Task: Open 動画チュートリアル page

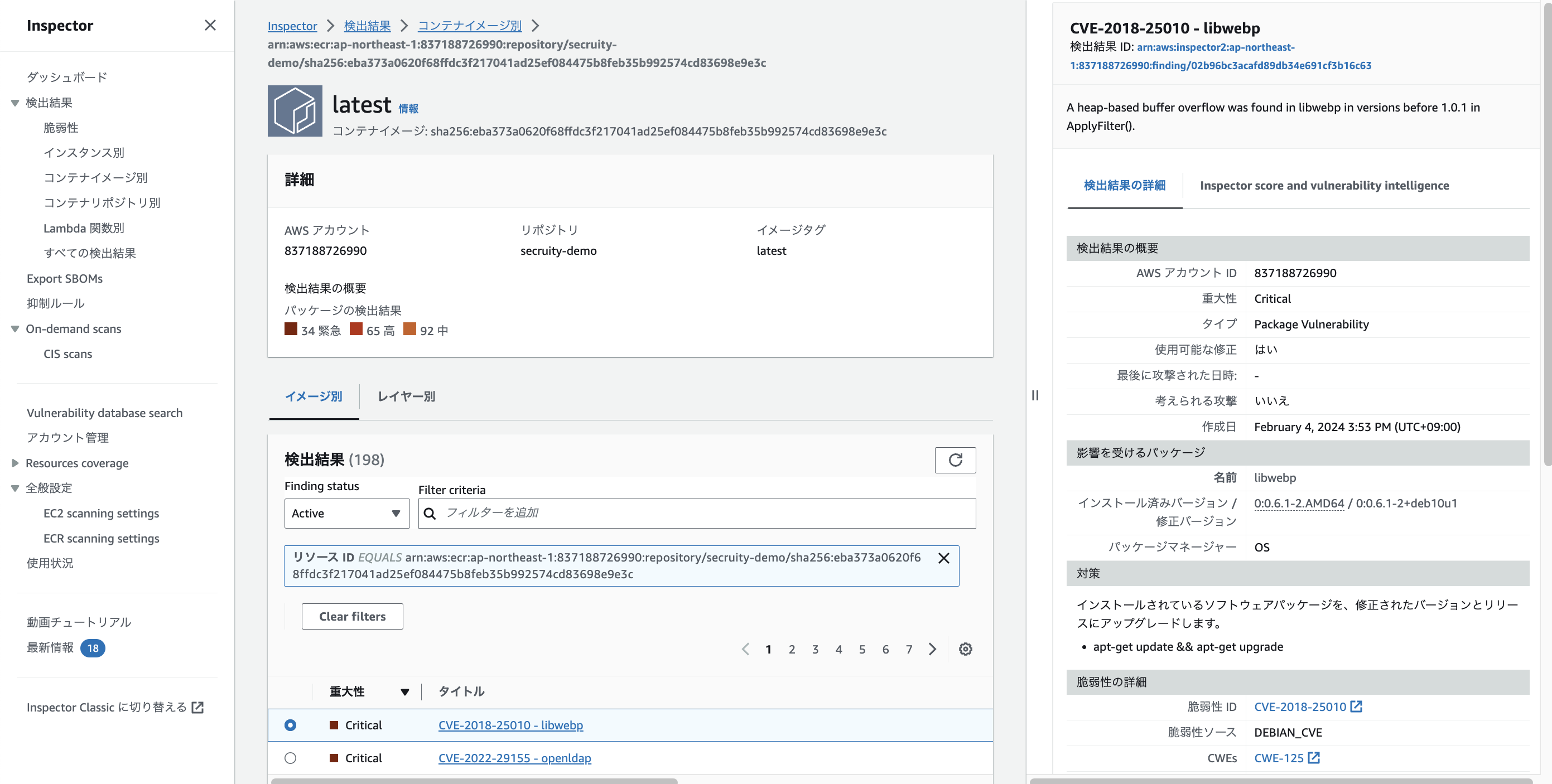Action: (79, 622)
